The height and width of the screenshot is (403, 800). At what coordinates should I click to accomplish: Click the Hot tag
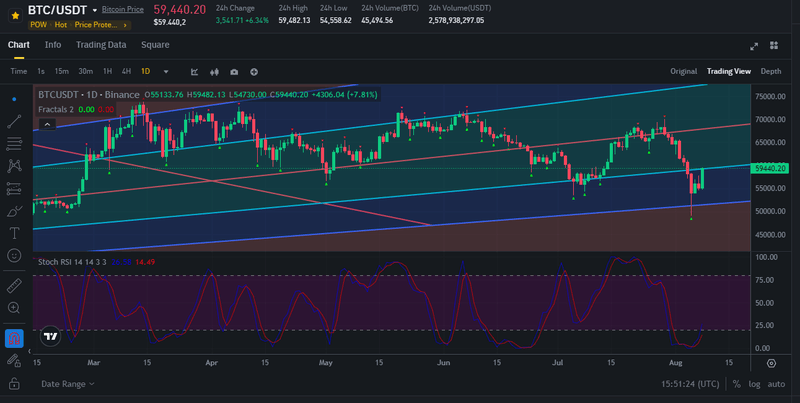pos(60,24)
